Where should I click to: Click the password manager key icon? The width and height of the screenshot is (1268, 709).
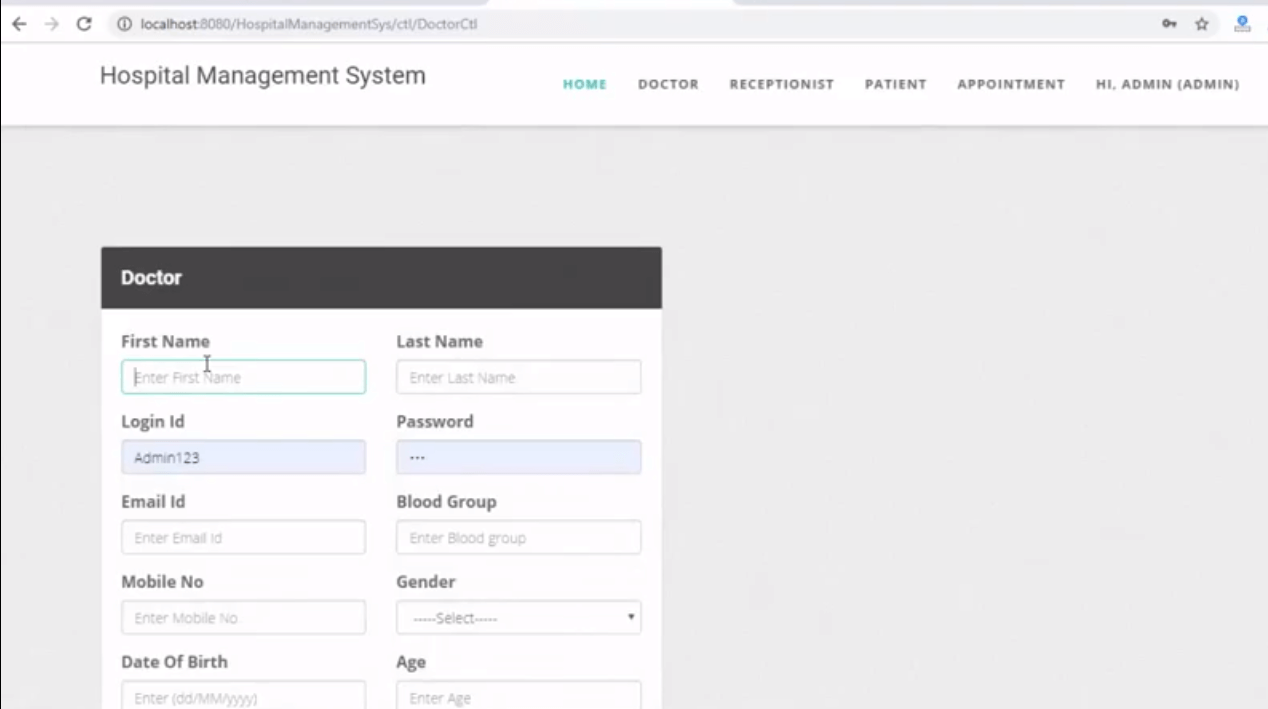pyautogui.click(x=1168, y=24)
